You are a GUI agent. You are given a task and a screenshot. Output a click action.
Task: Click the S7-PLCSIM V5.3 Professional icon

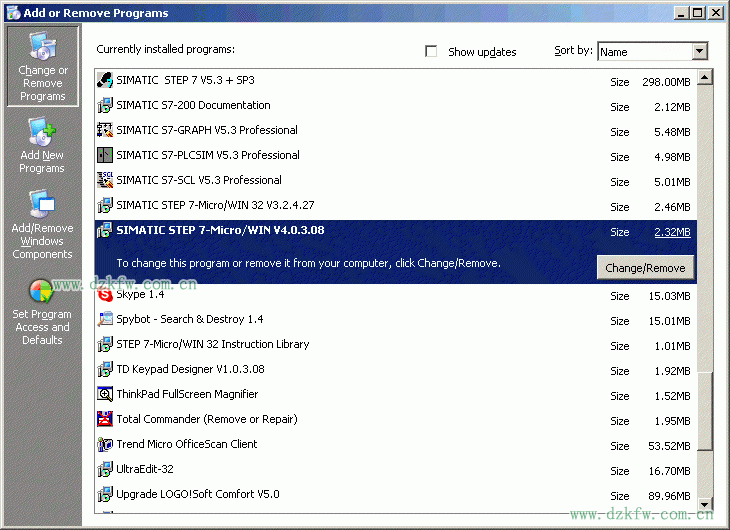[x=105, y=155]
